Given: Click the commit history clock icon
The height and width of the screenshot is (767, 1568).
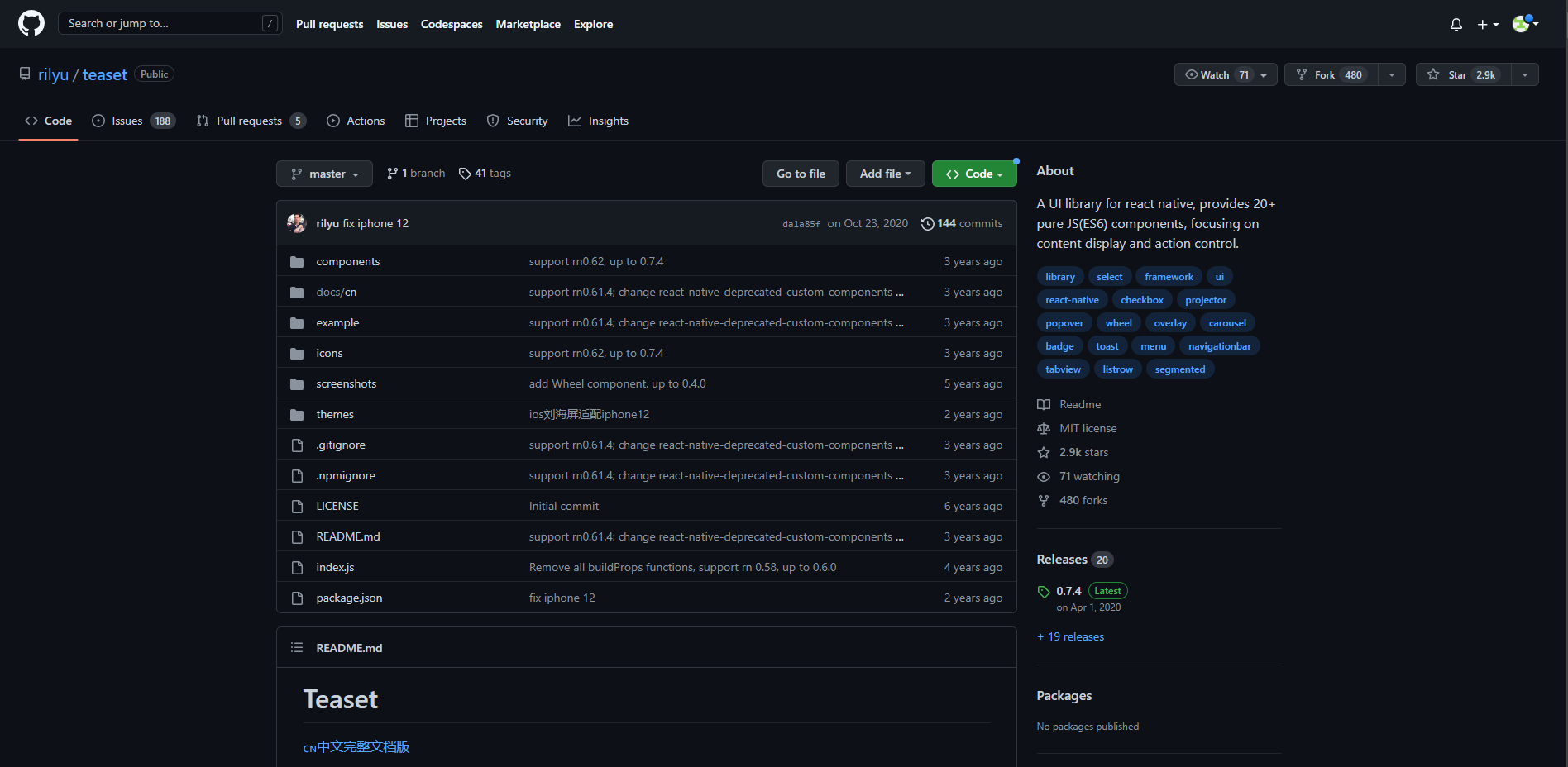Looking at the screenshot, I should pyautogui.click(x=928, y=224).
